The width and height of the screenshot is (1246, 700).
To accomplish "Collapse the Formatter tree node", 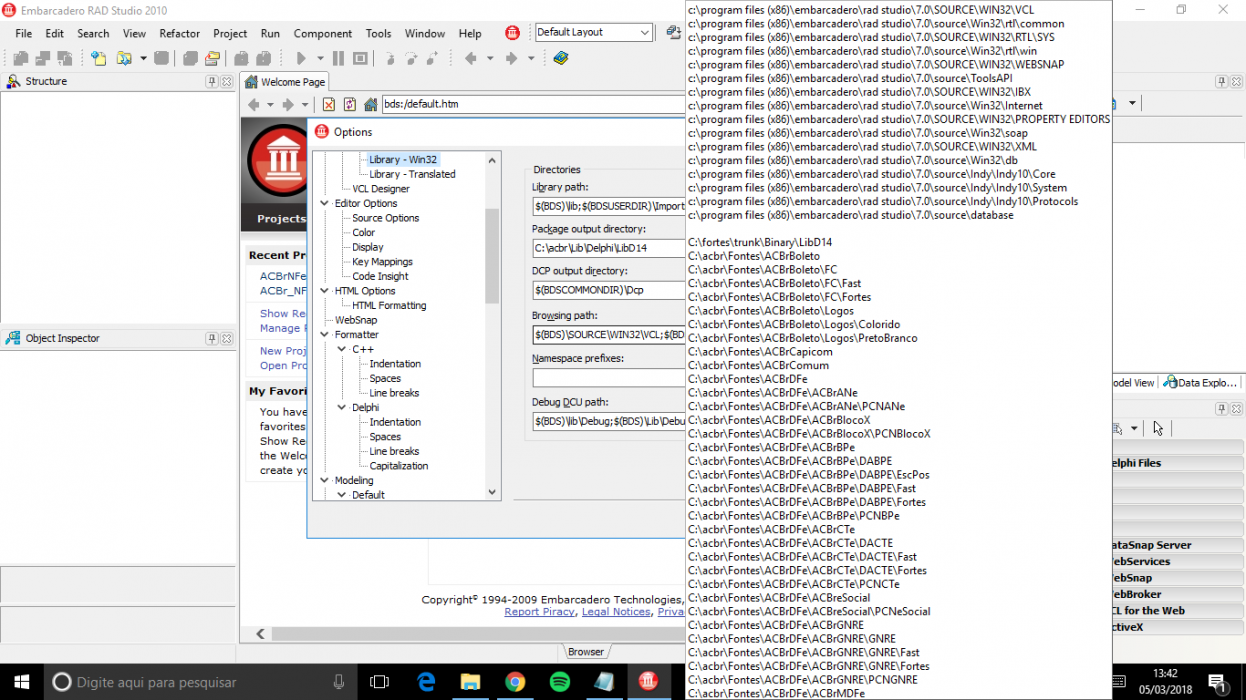I will point(325,334).
